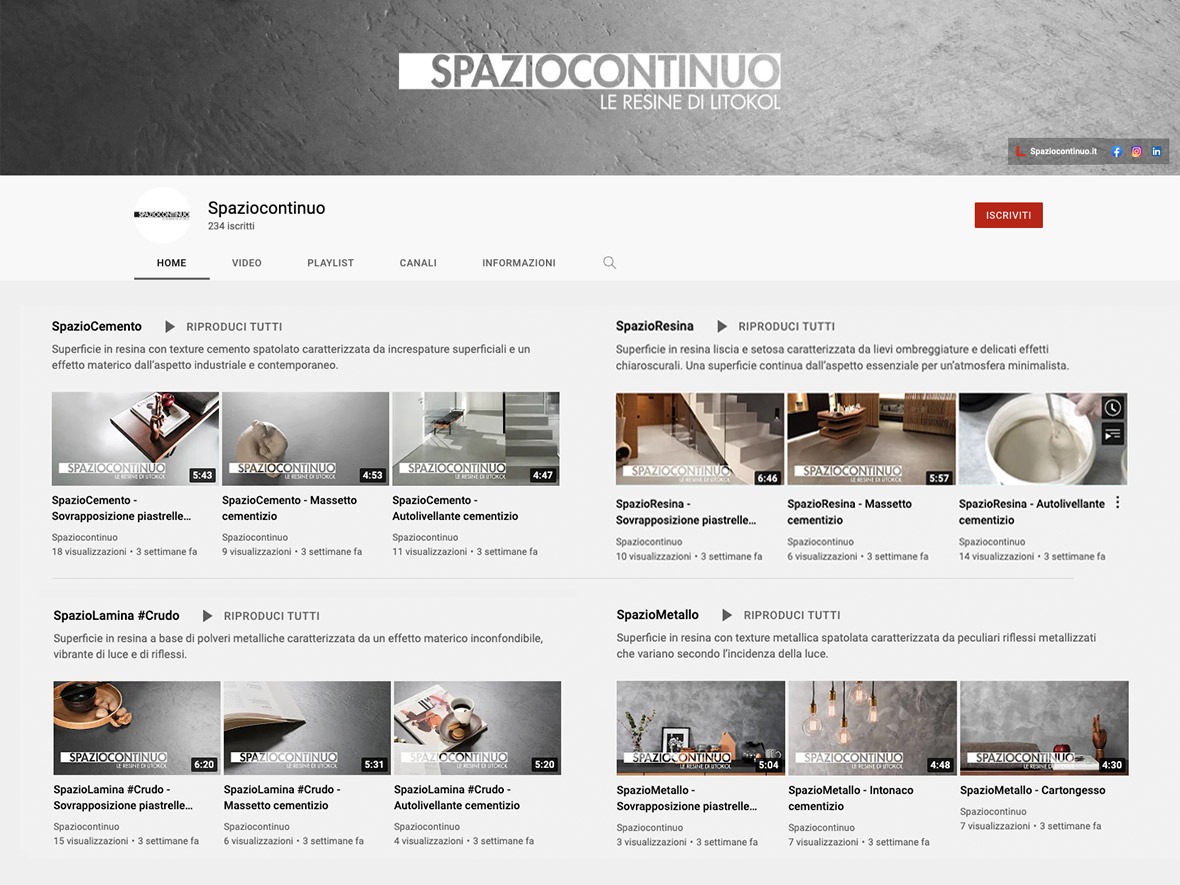Screen dimensions: 1180x885
Task: Open the SpazioCemento playlist title
Action: click(x=96, y=327)
